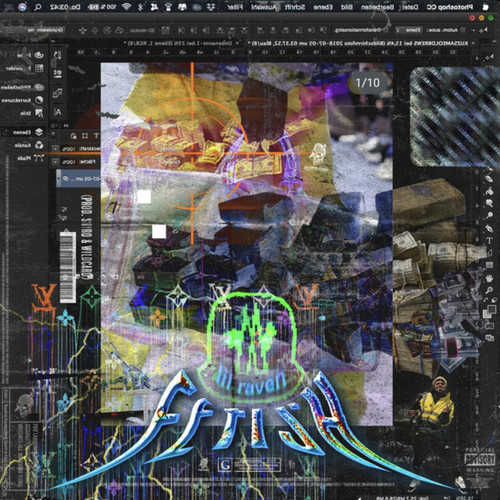The image size is (500, 500).
Task: Toggle the Transformationsstrg. checkbox
Action: pos(386,30)
